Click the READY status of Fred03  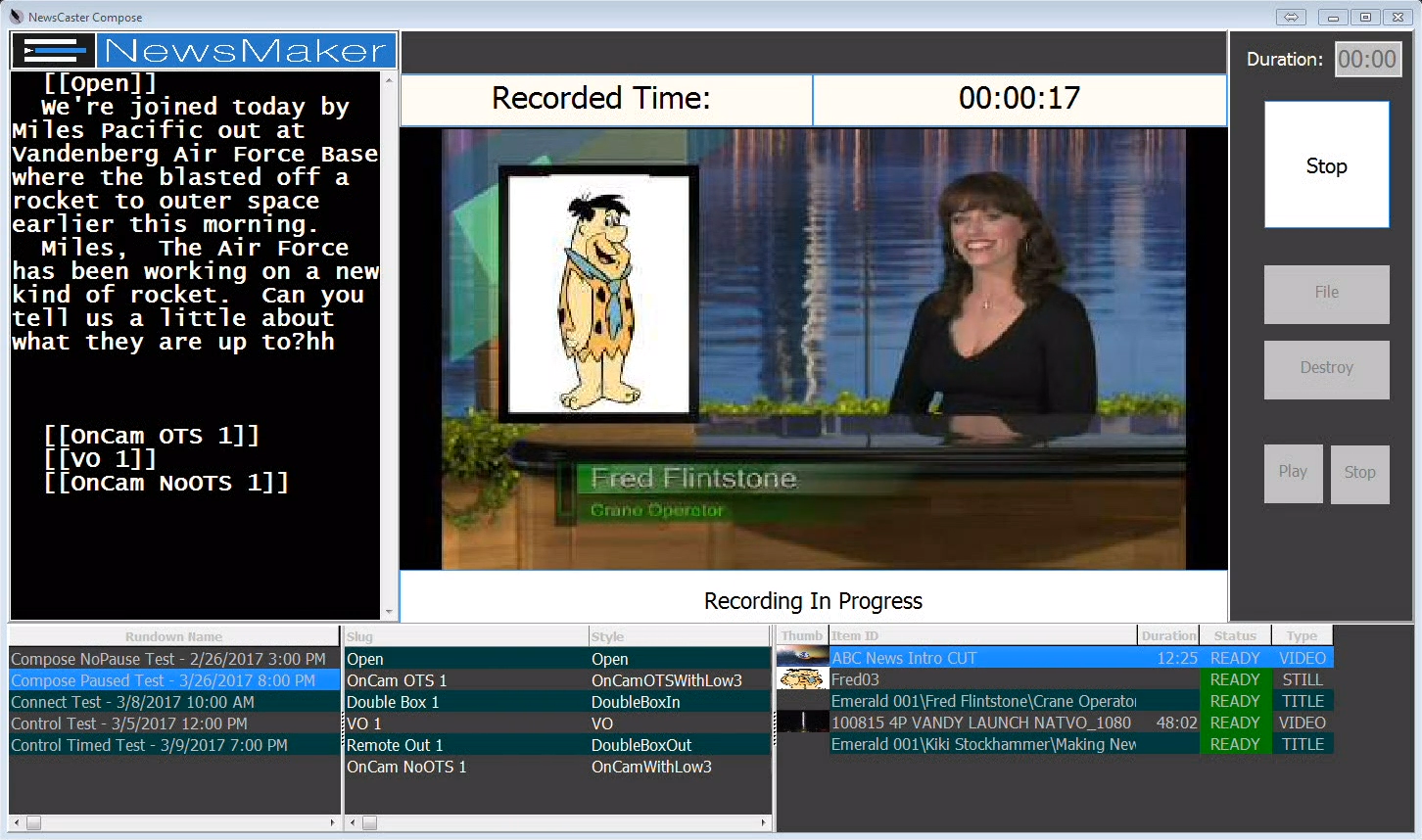(x=1235, y=679)
